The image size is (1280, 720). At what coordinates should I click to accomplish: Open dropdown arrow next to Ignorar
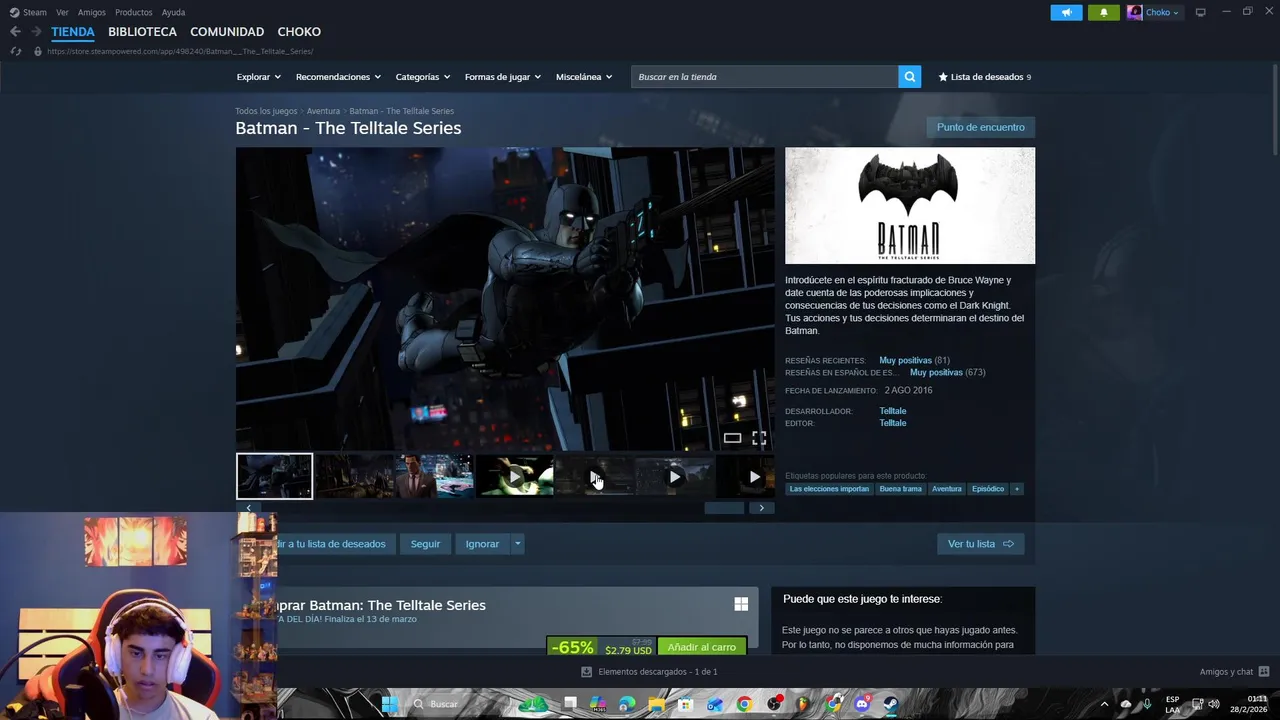tap(517, 544)
